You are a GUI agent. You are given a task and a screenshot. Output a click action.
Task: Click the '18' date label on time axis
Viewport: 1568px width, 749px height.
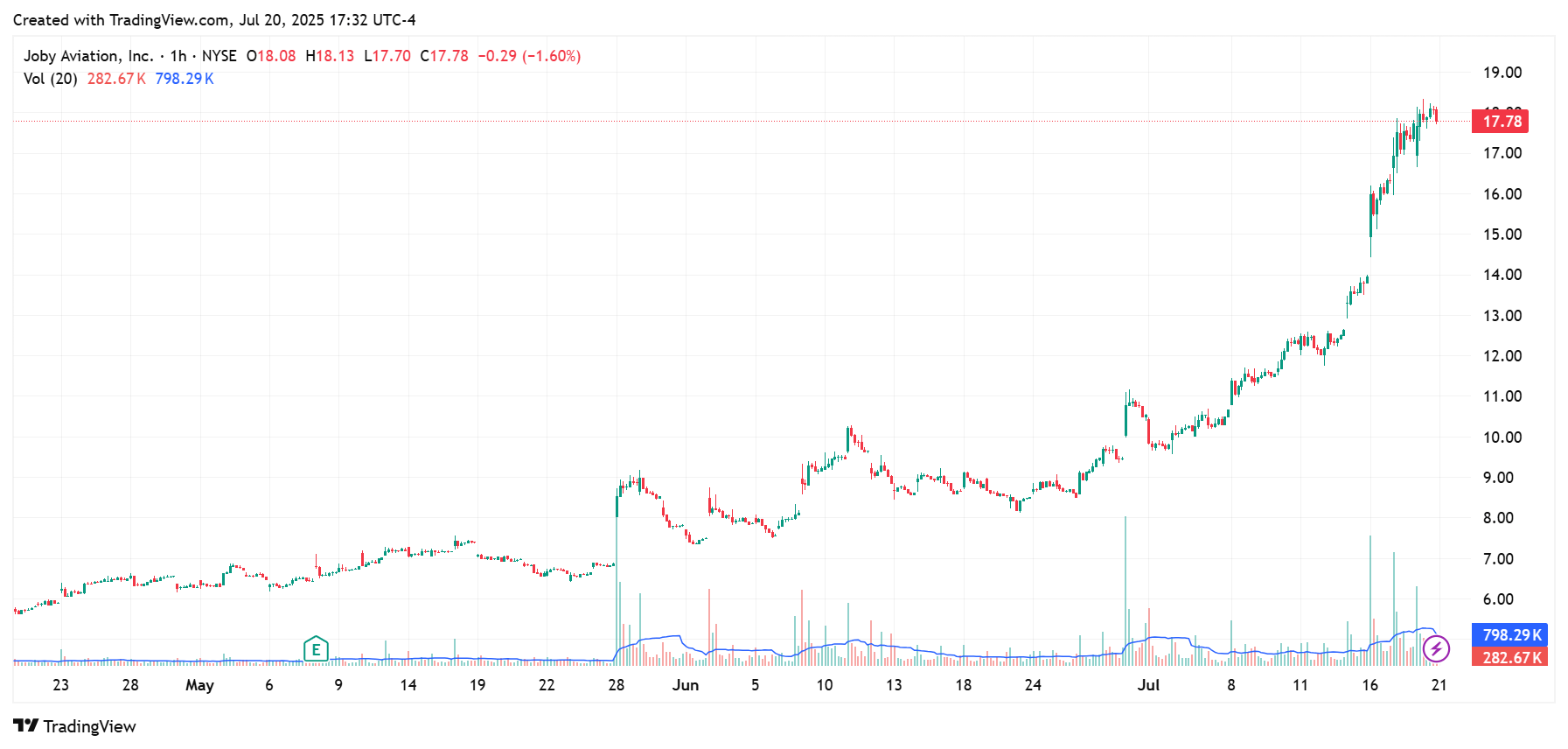[964, 685]
